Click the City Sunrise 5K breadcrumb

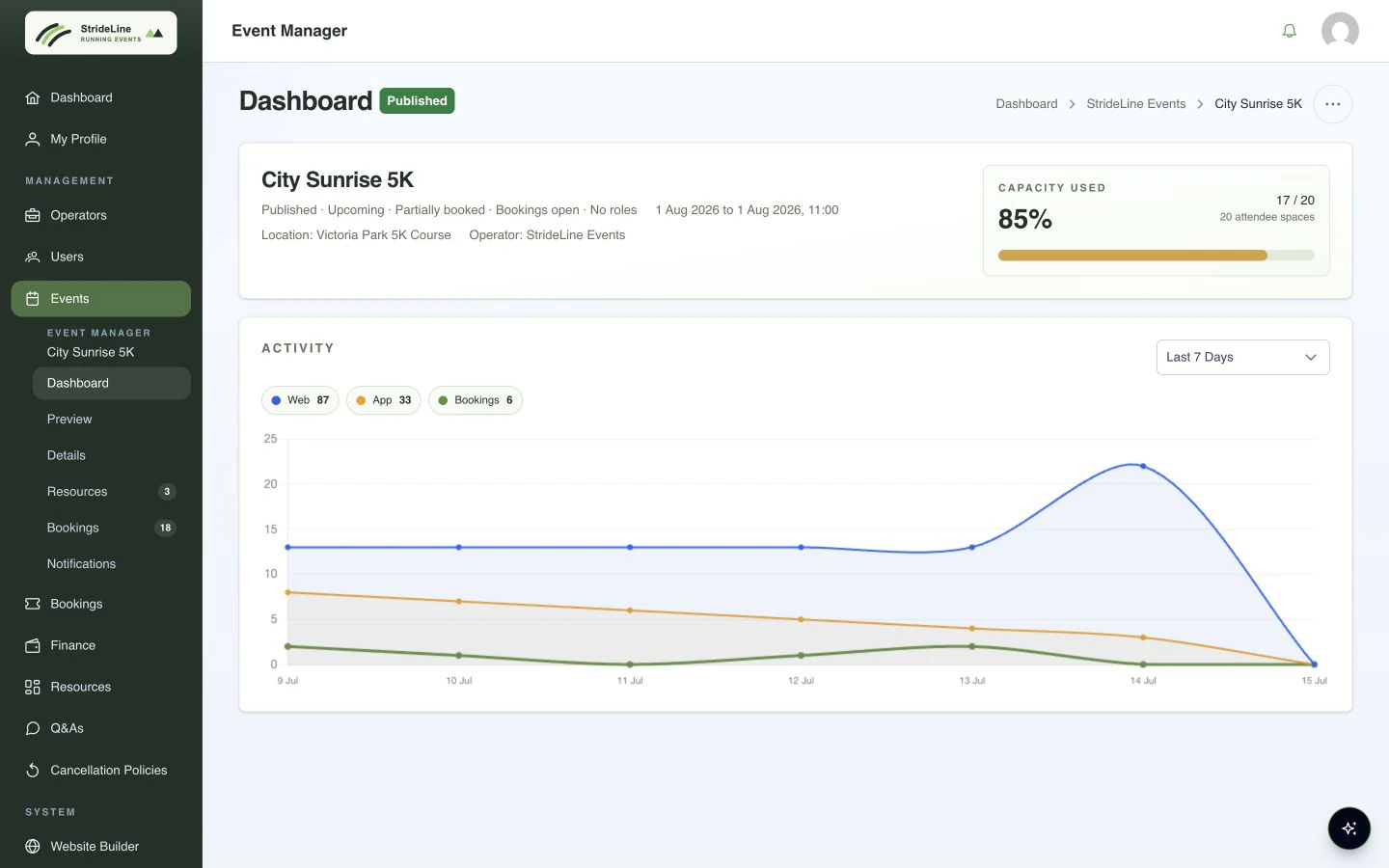[1258, 104]
